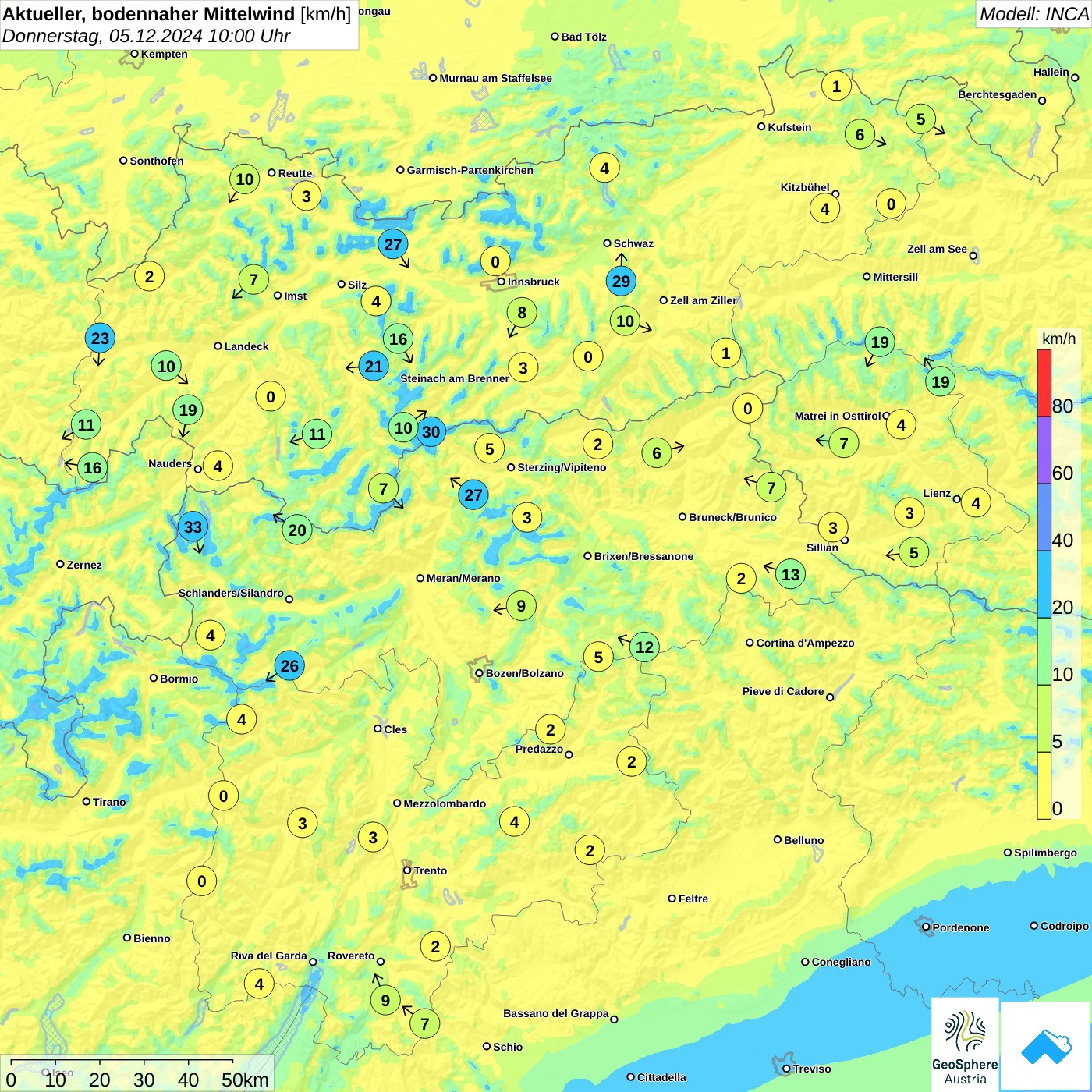Click the Brixen/Bressanone label
This screenshot has height=1092, width=1092.
[x=643, y=556]
